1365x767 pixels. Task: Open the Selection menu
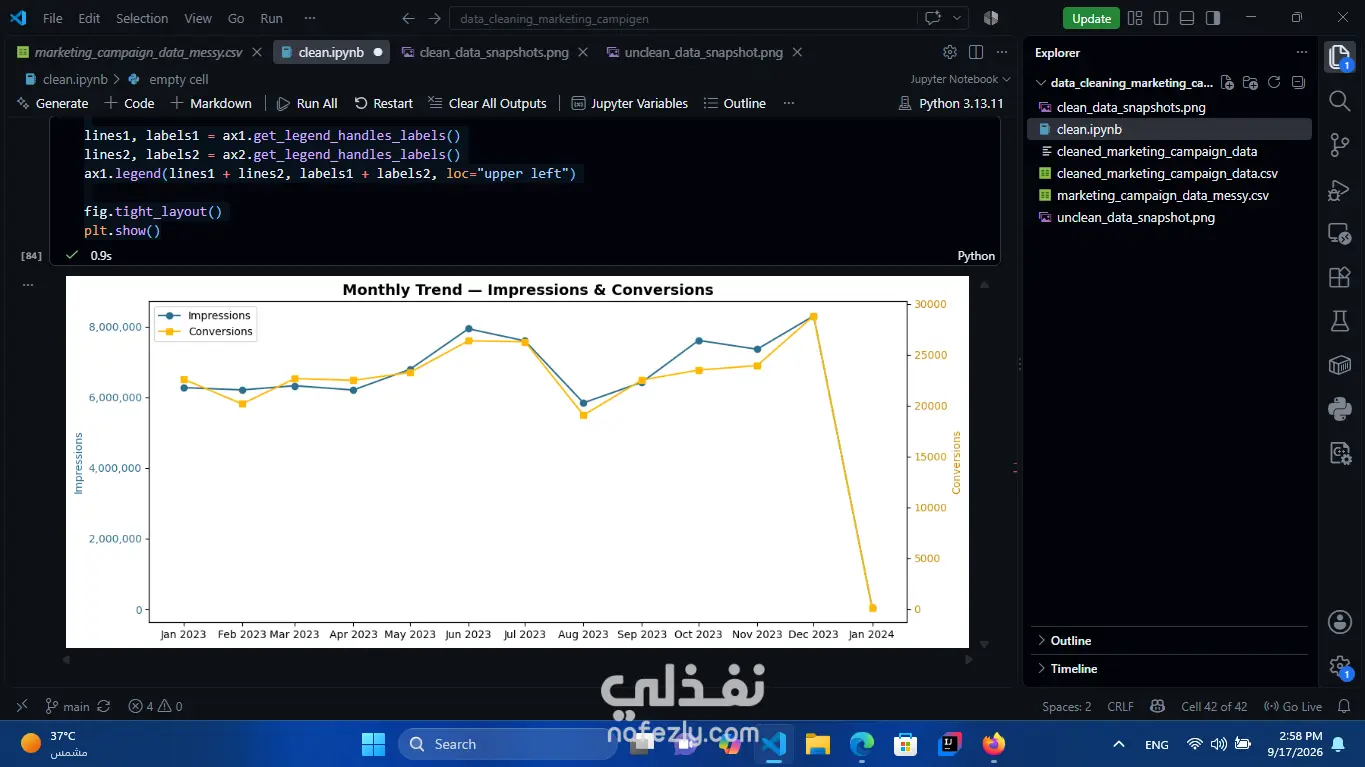coord(142,18)
